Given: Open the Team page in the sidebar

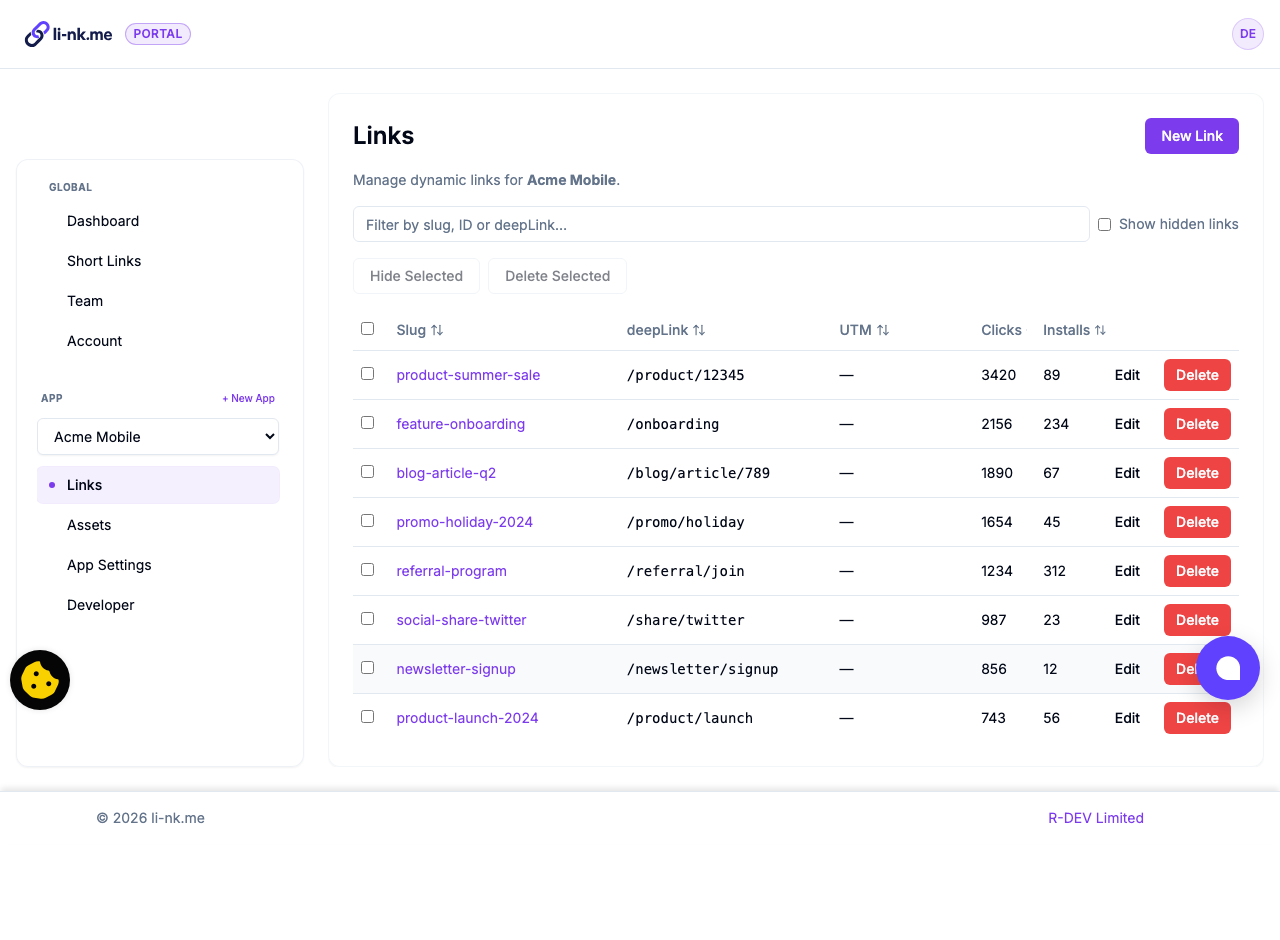Looking at the screenshot, I should click(85, 301).
